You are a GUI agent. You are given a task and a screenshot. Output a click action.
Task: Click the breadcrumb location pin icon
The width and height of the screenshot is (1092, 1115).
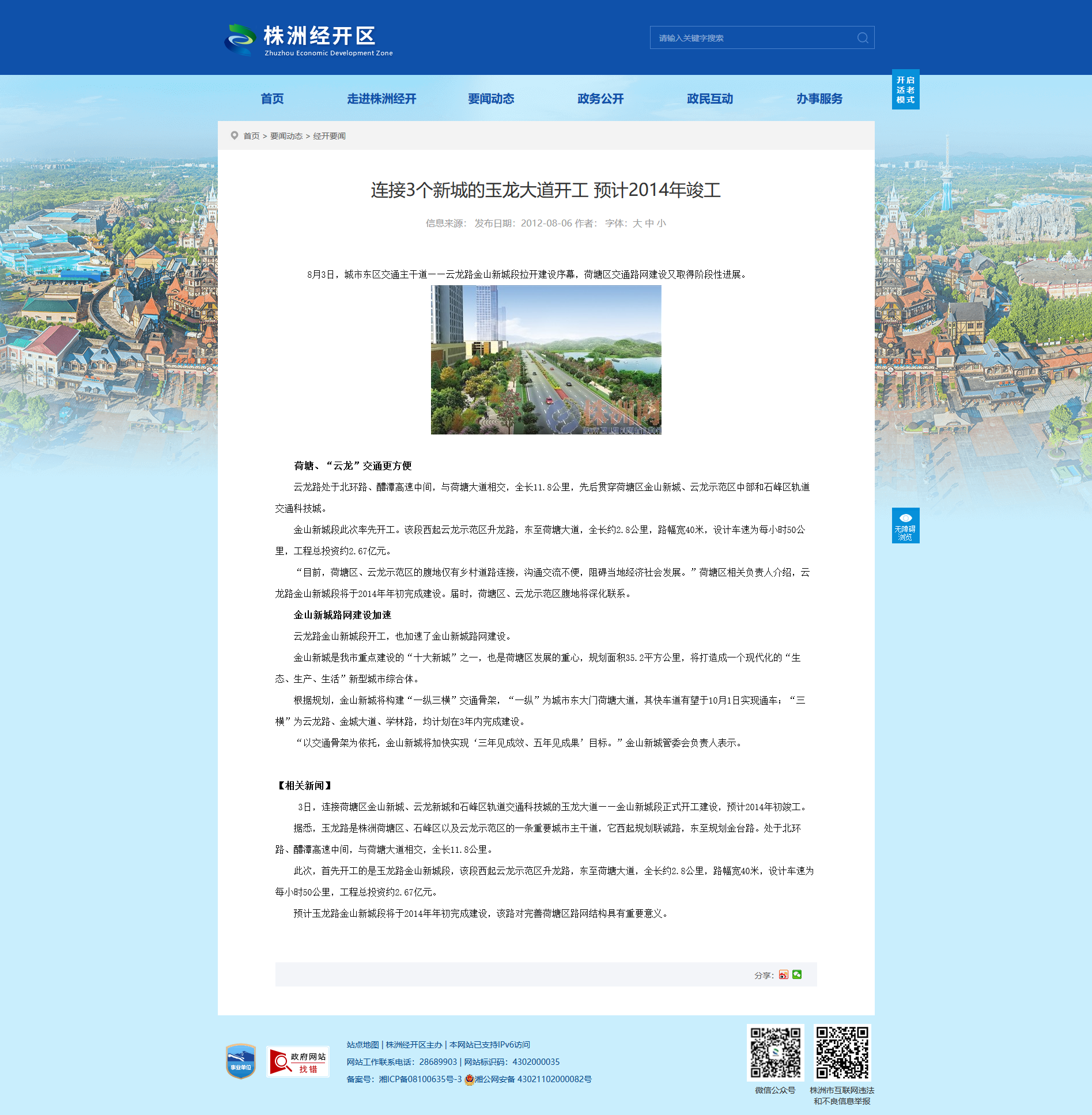coord(234,135)
